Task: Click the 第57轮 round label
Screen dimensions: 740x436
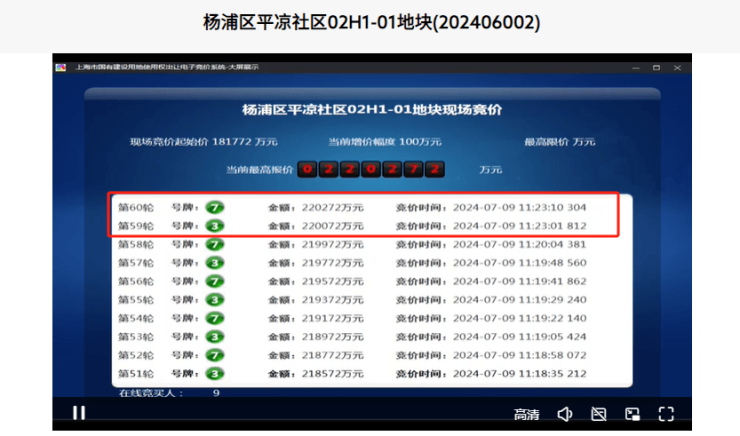Action: (135, 263)
